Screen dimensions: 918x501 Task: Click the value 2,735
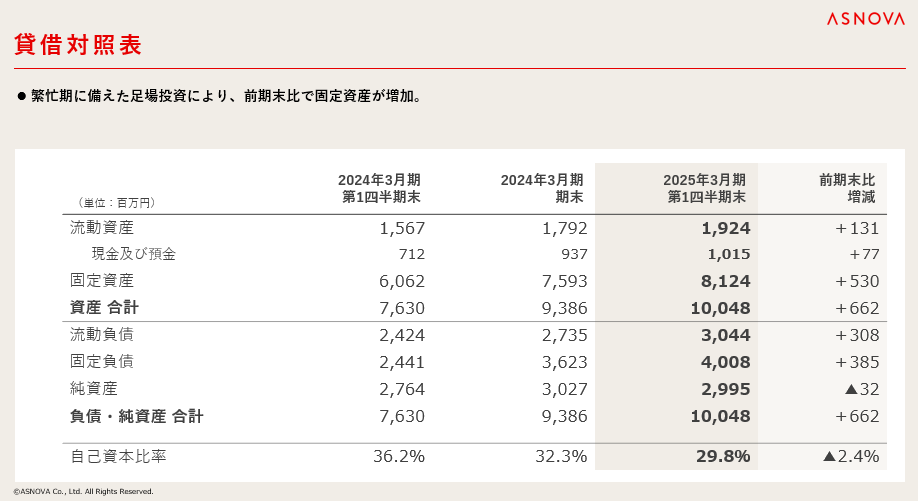564,335
